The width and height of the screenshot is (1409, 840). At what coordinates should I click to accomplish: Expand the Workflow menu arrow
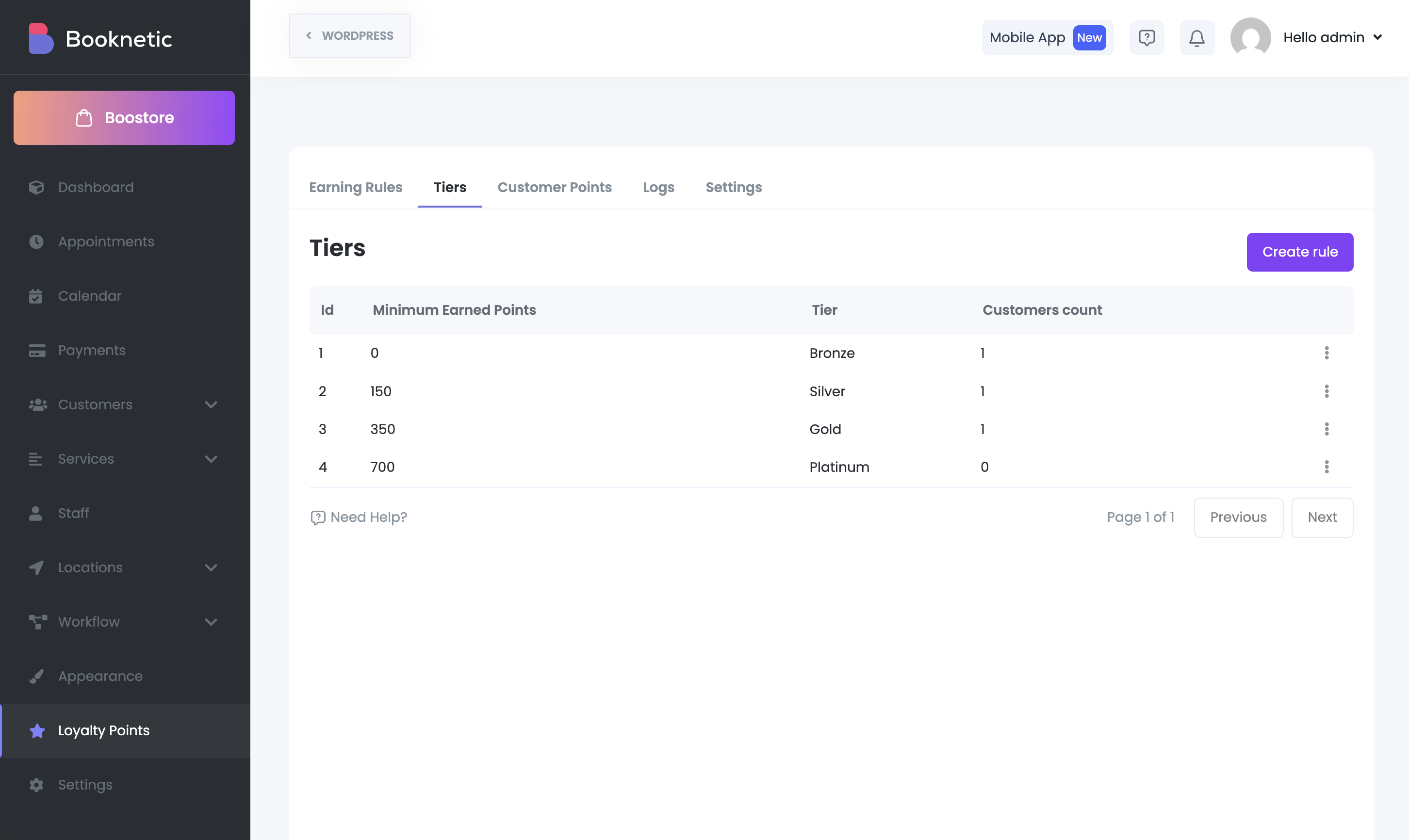(x=211, y=622)
